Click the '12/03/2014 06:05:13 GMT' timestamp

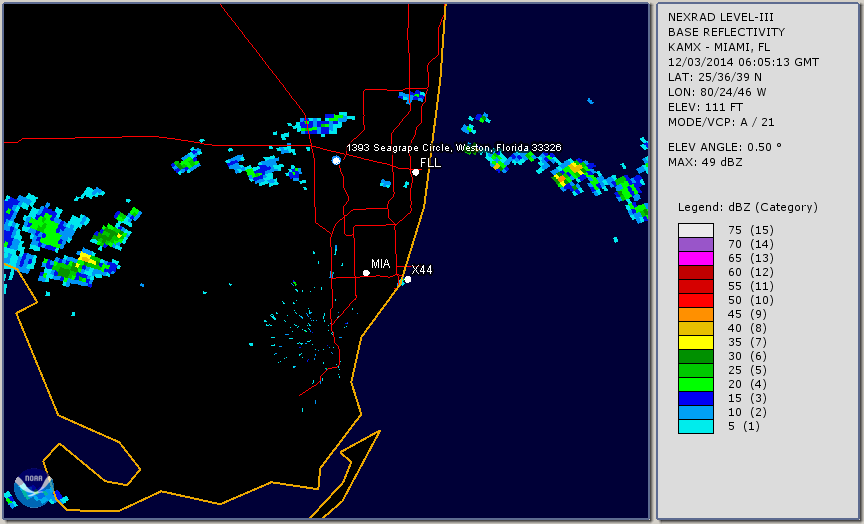coord(743,62)
